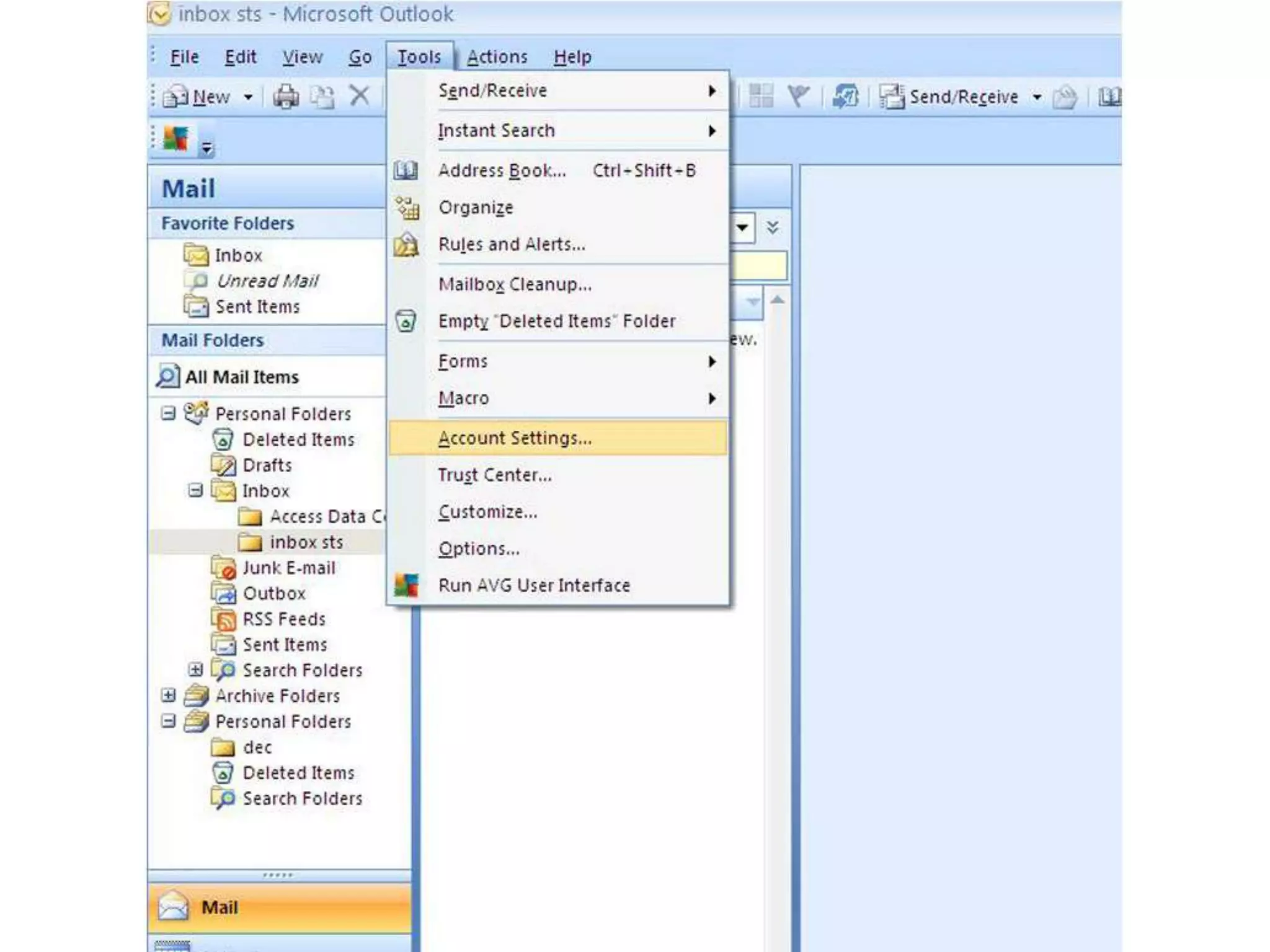Image resolution: width=1270 pixels, height=952 pixels.
Task: Click the Send/Receive toolbar button
Action: pos(949,97)
